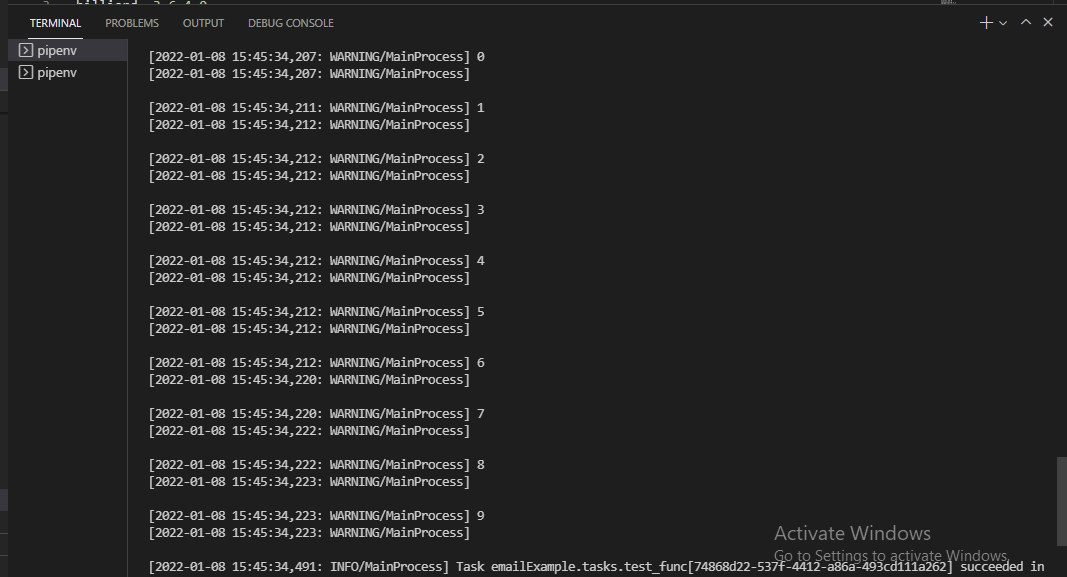Switch to the OUTPUT tab
This screenshot has width=1067, height=577.
tap(203, 22)
